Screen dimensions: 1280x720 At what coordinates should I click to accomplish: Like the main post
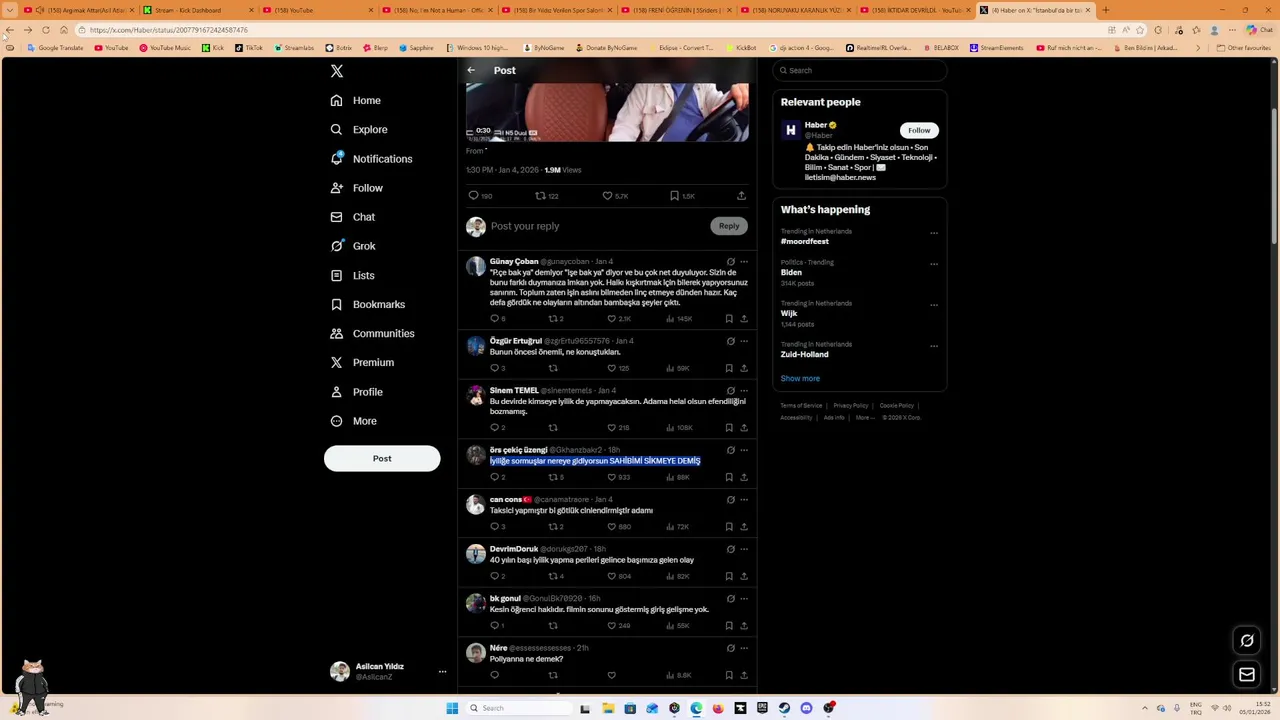tap(607, 196)
